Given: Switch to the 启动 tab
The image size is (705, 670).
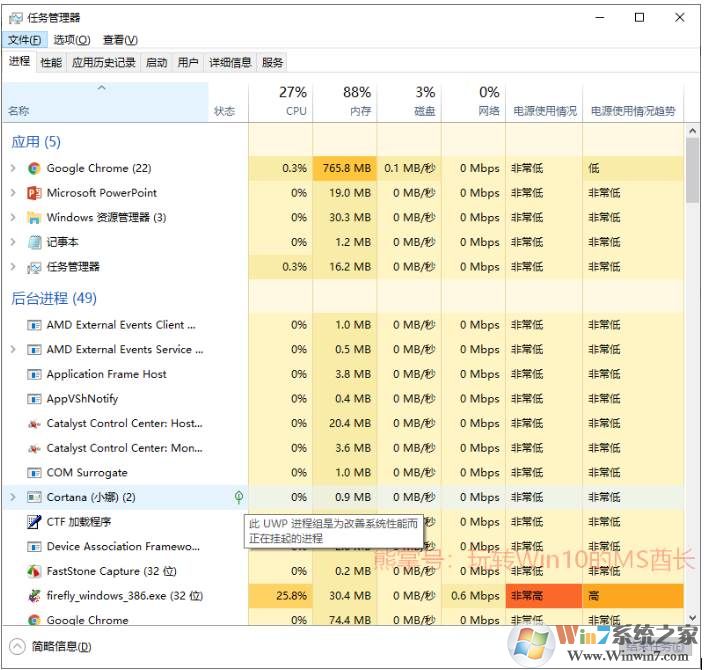Looking at the screenshot, I should pos(156,62).
